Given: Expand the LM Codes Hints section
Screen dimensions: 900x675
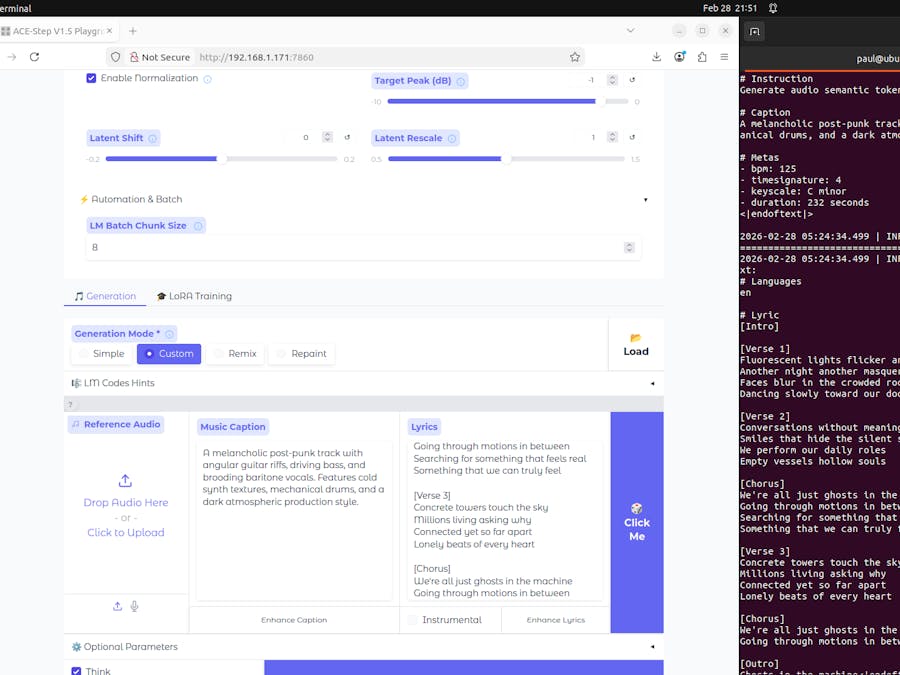Looking at the screenshot, I should point(364,383).
